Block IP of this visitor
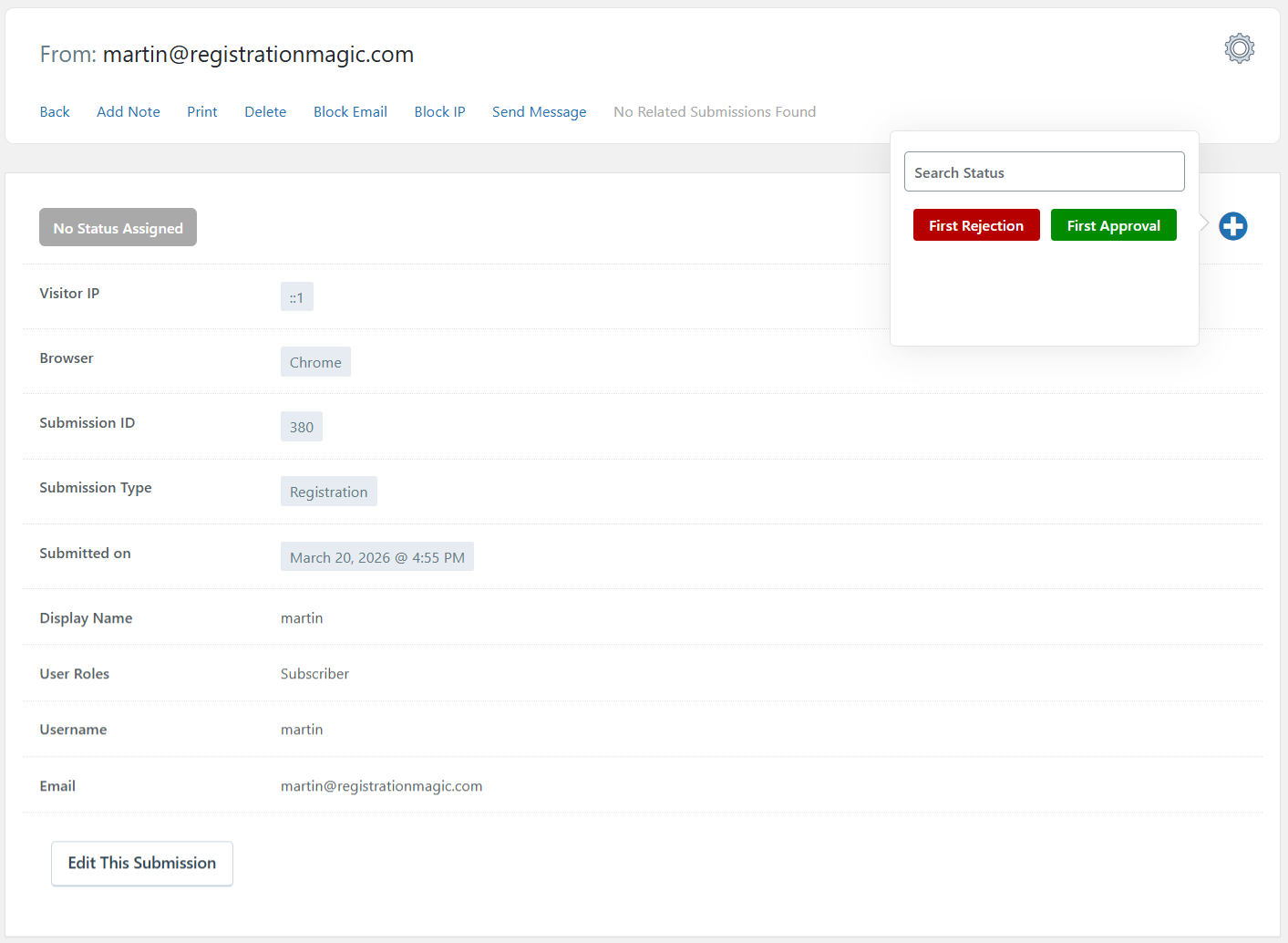 point(439,112)
